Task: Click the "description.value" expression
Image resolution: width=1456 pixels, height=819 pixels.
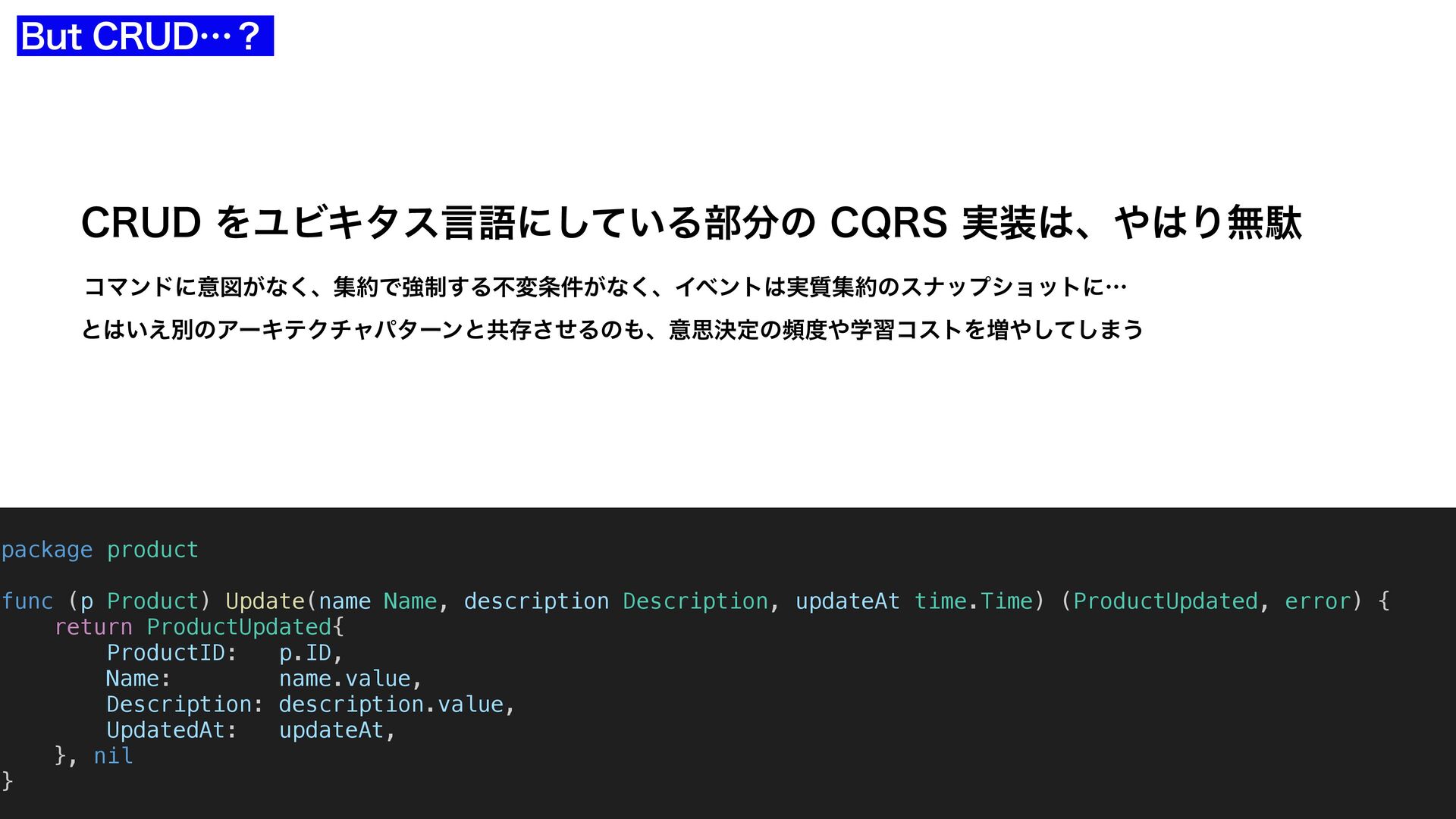Action: (x=391, y=704)
